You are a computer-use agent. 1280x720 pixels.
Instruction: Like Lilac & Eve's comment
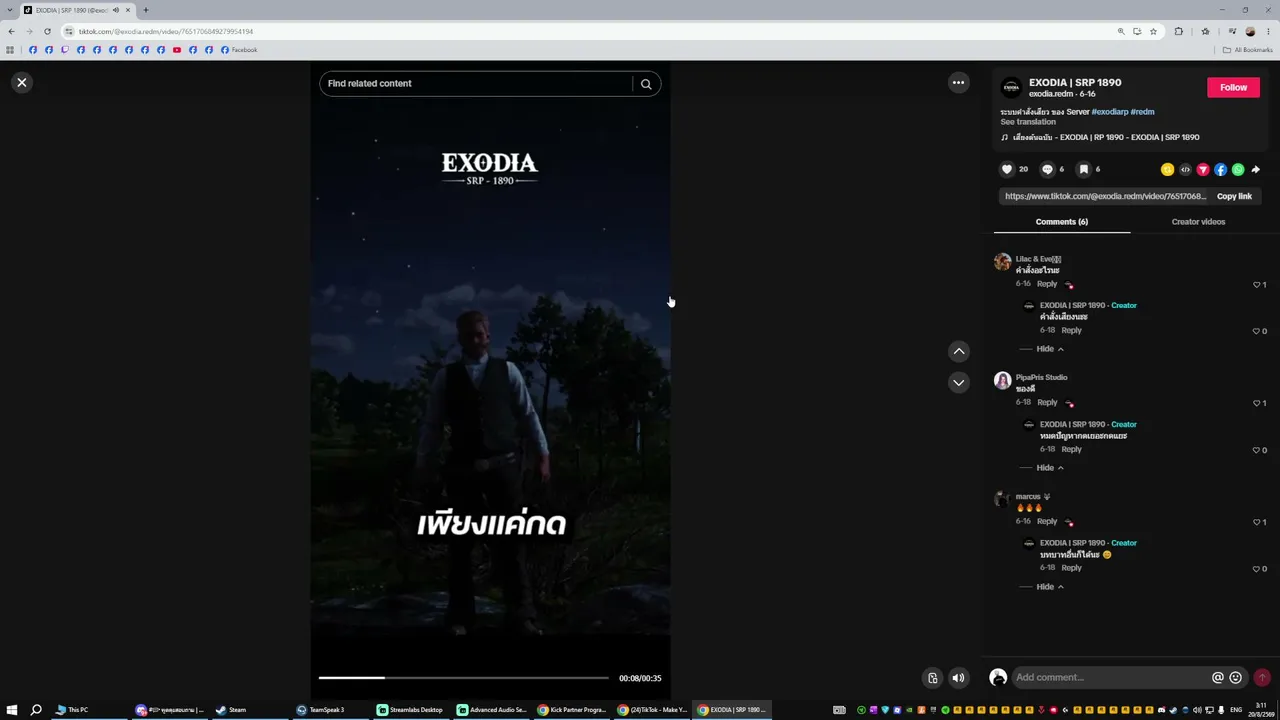point(1257,285)
